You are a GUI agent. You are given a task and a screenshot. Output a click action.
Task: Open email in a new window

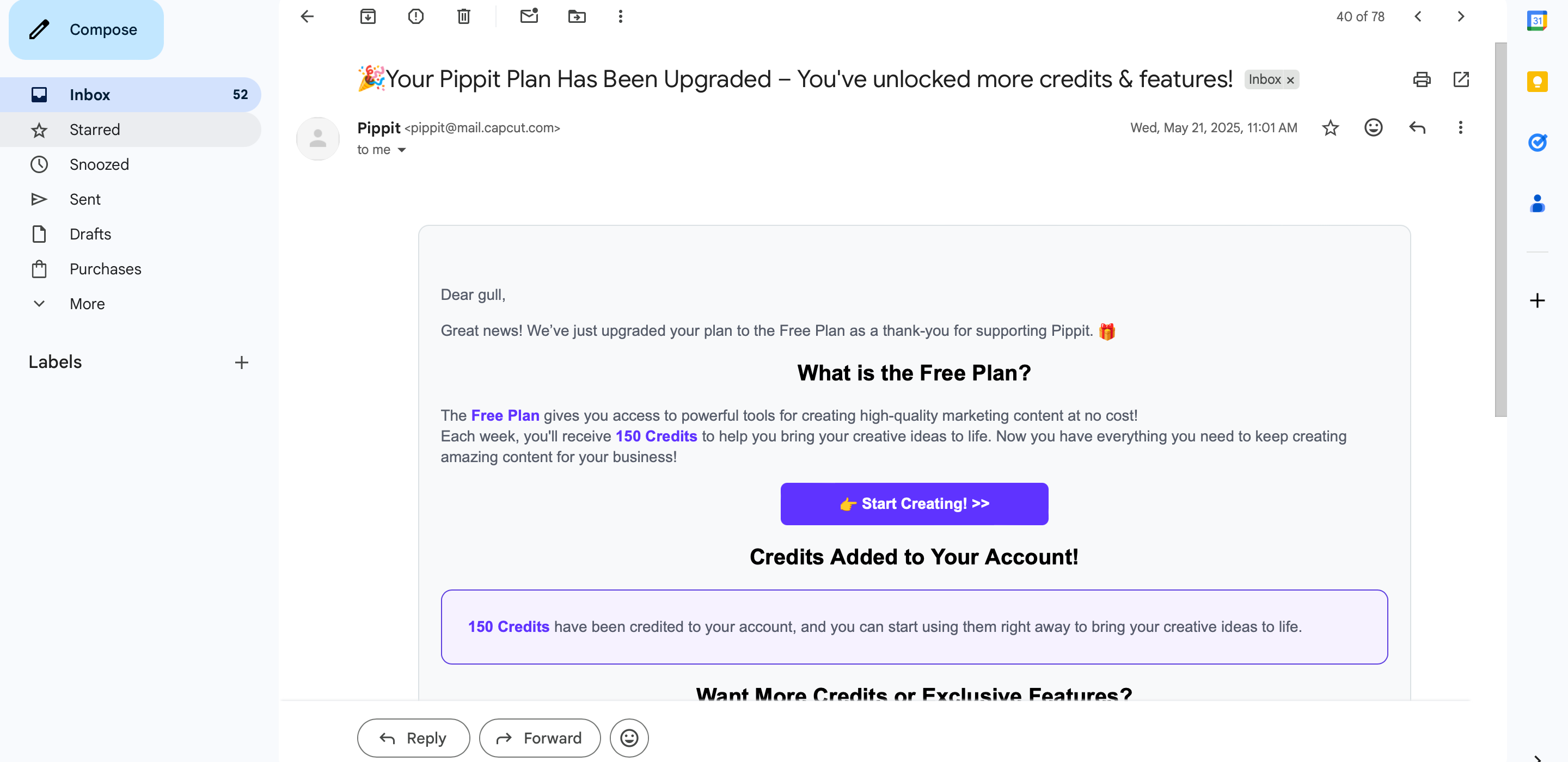pyautogui.click(x=1461, y=79)
